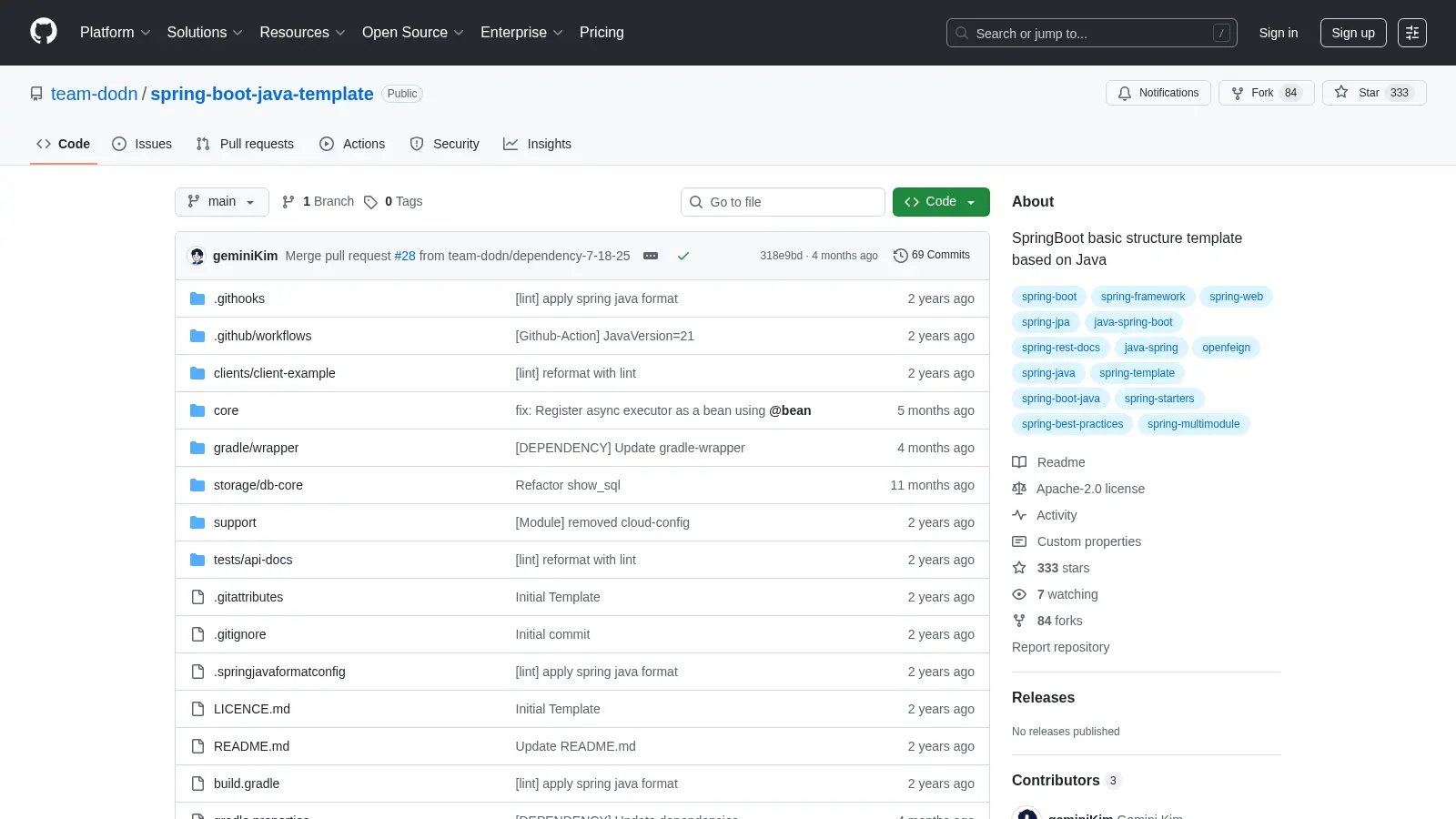Click the Notifications bell icon
Viewport: 1456px width, 819px height.
[1125, 93]
